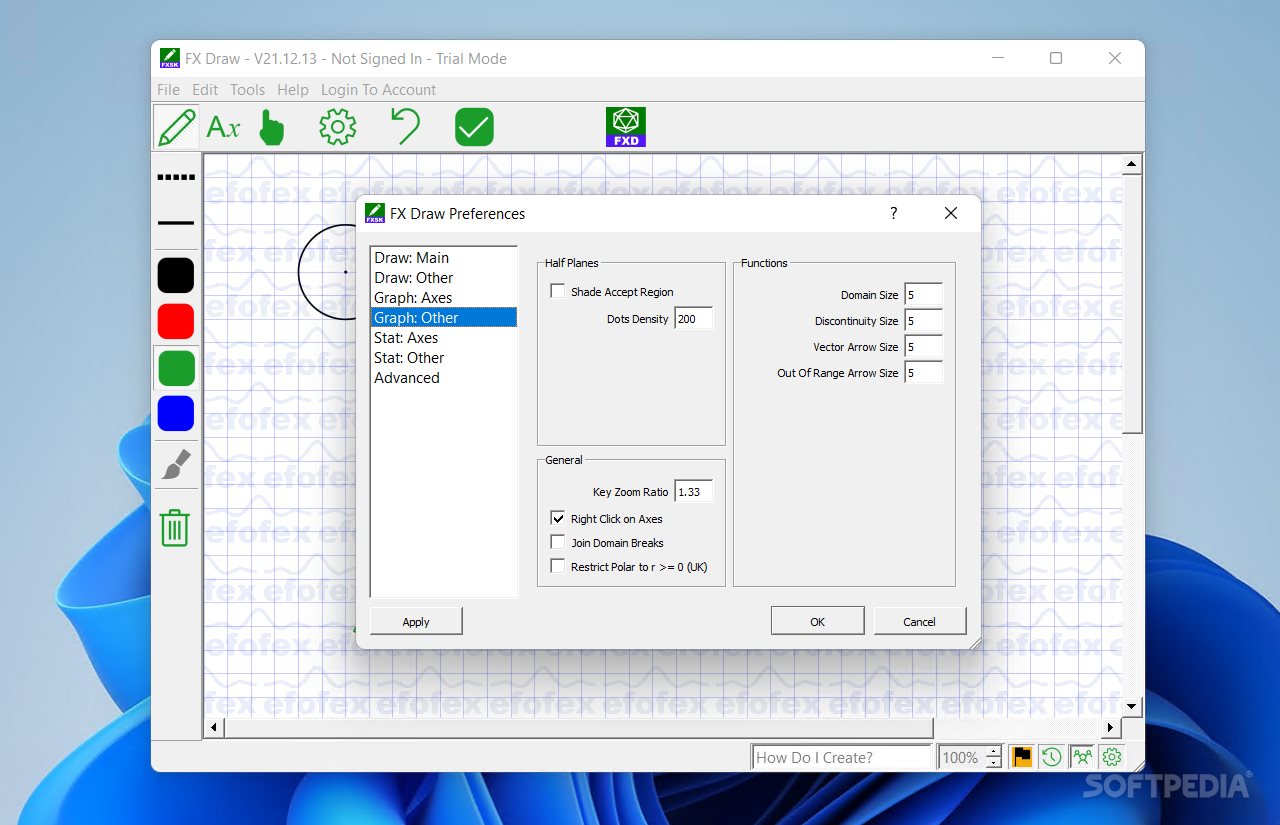Open the Help menu

point(293,89)
